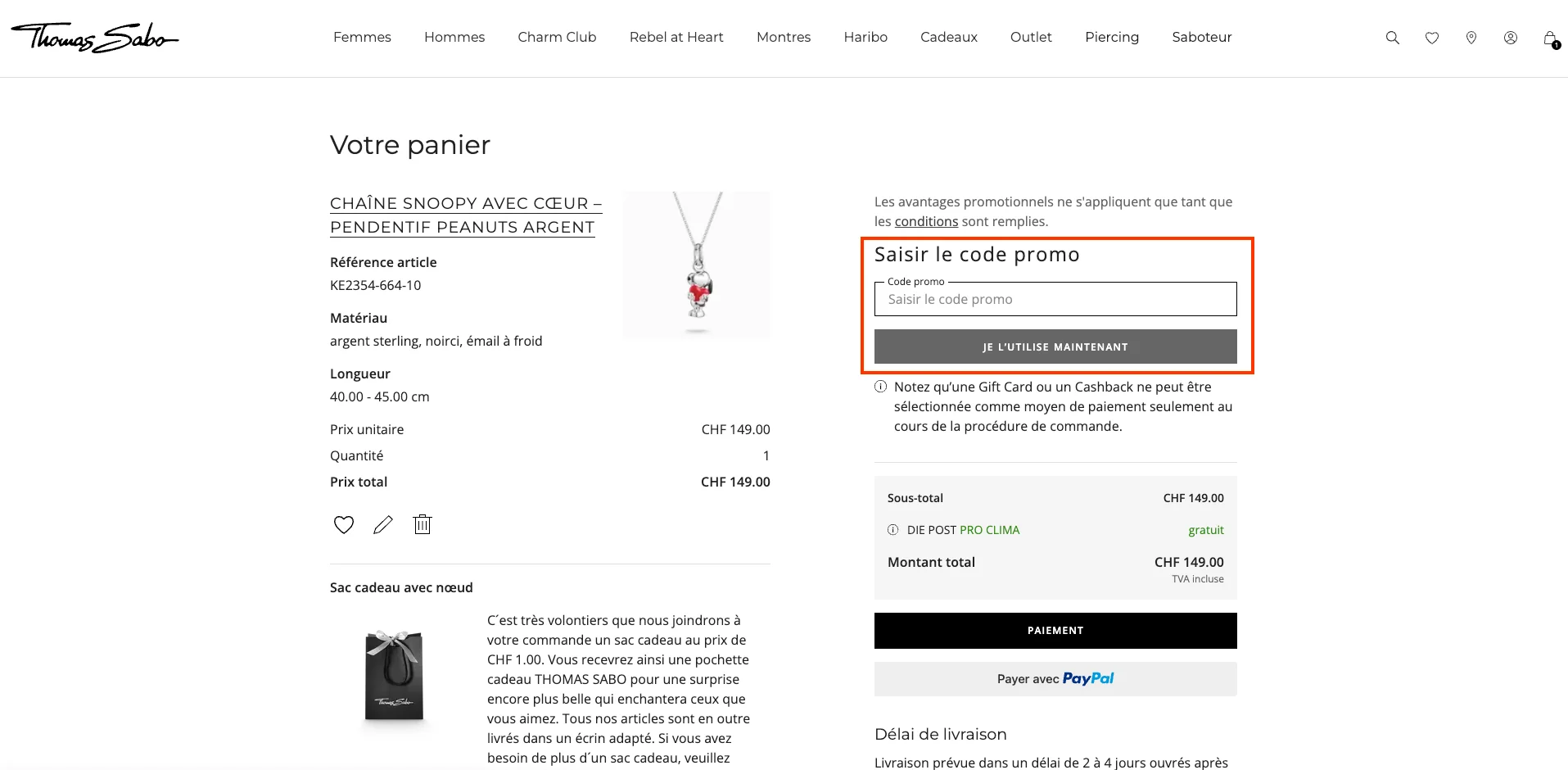Click the pencil icon to edit the item
The image size is (1568, 770).
pos(382,524)
